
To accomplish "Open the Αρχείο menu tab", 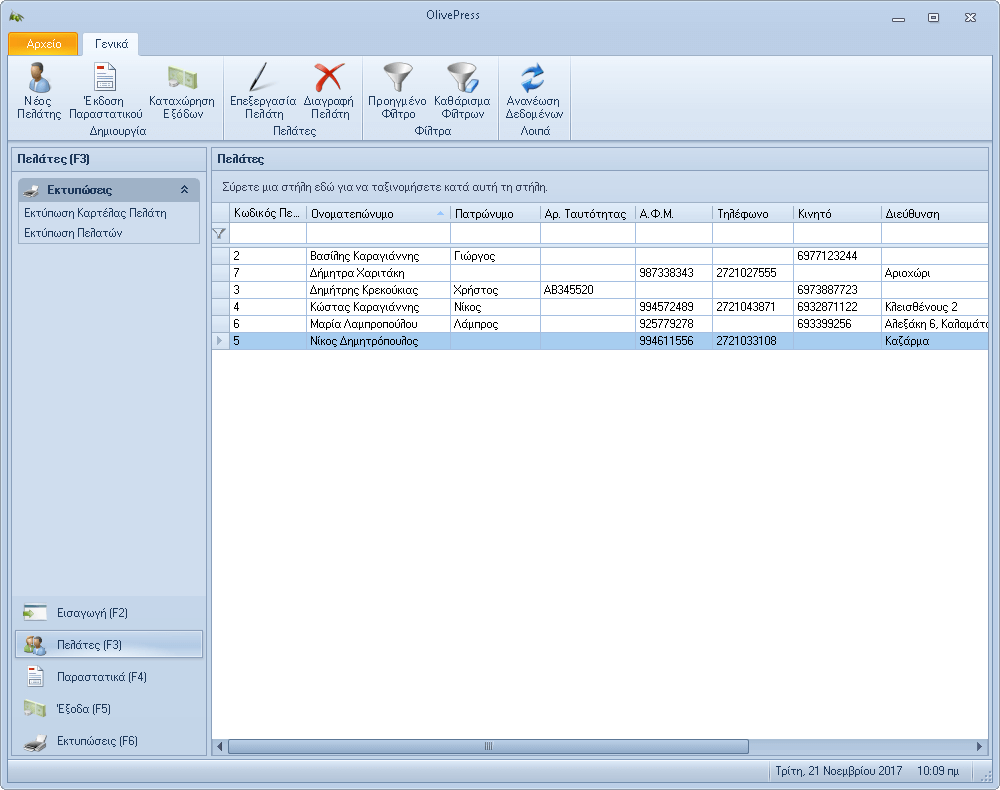I will 43,44.
